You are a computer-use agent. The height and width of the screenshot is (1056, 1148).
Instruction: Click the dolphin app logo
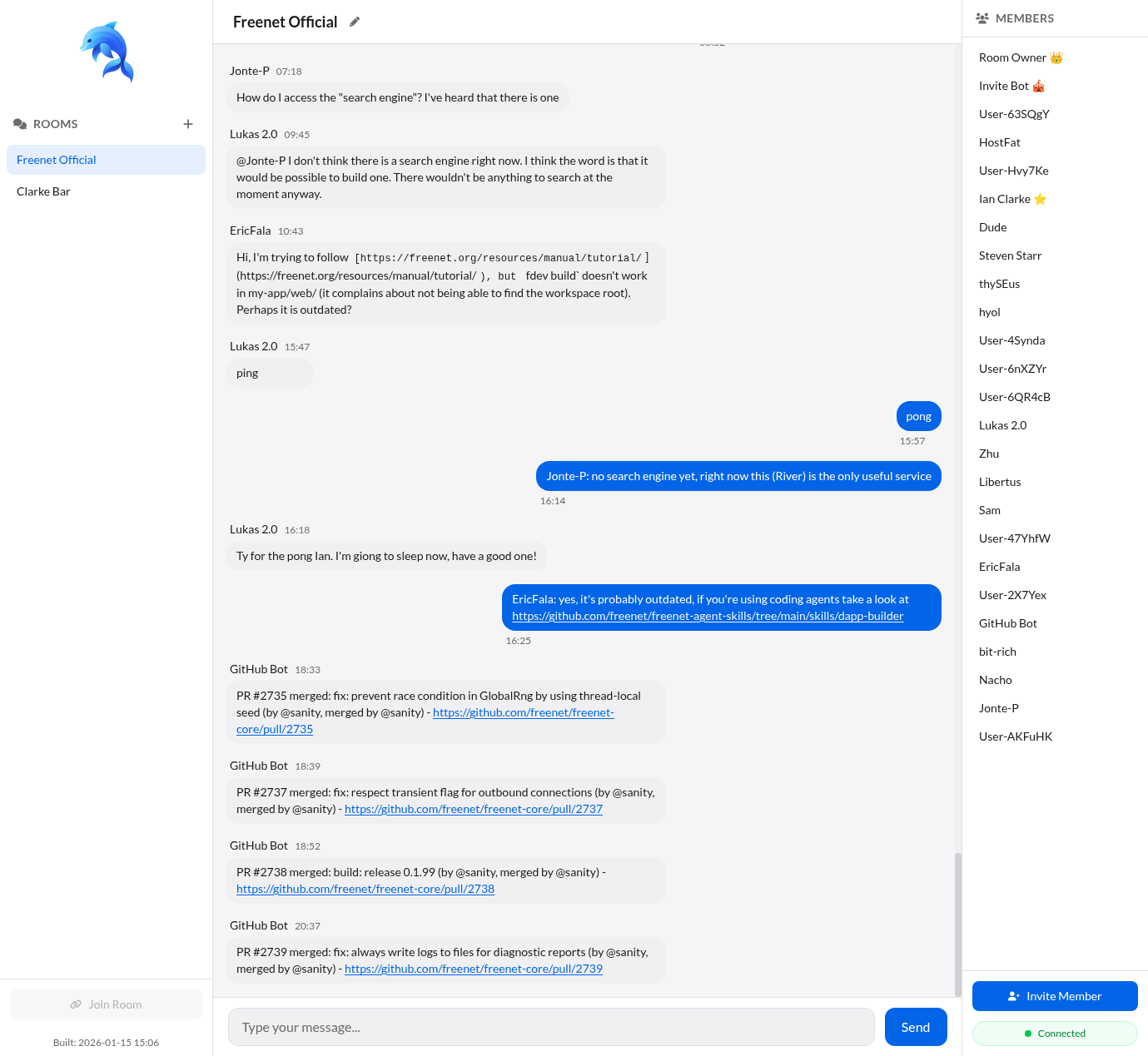point(106,52)
